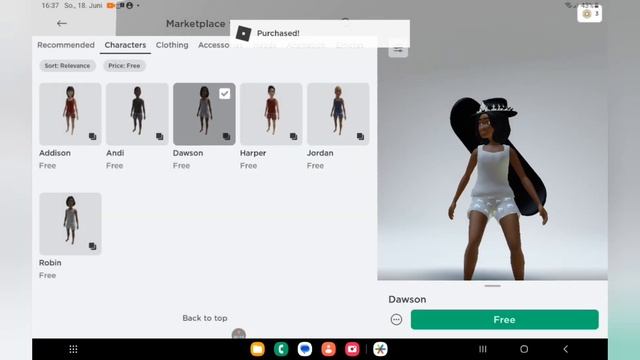Open the Accessories tab
640x360 pixels.
pyautogui.click(x=213, y=45)
